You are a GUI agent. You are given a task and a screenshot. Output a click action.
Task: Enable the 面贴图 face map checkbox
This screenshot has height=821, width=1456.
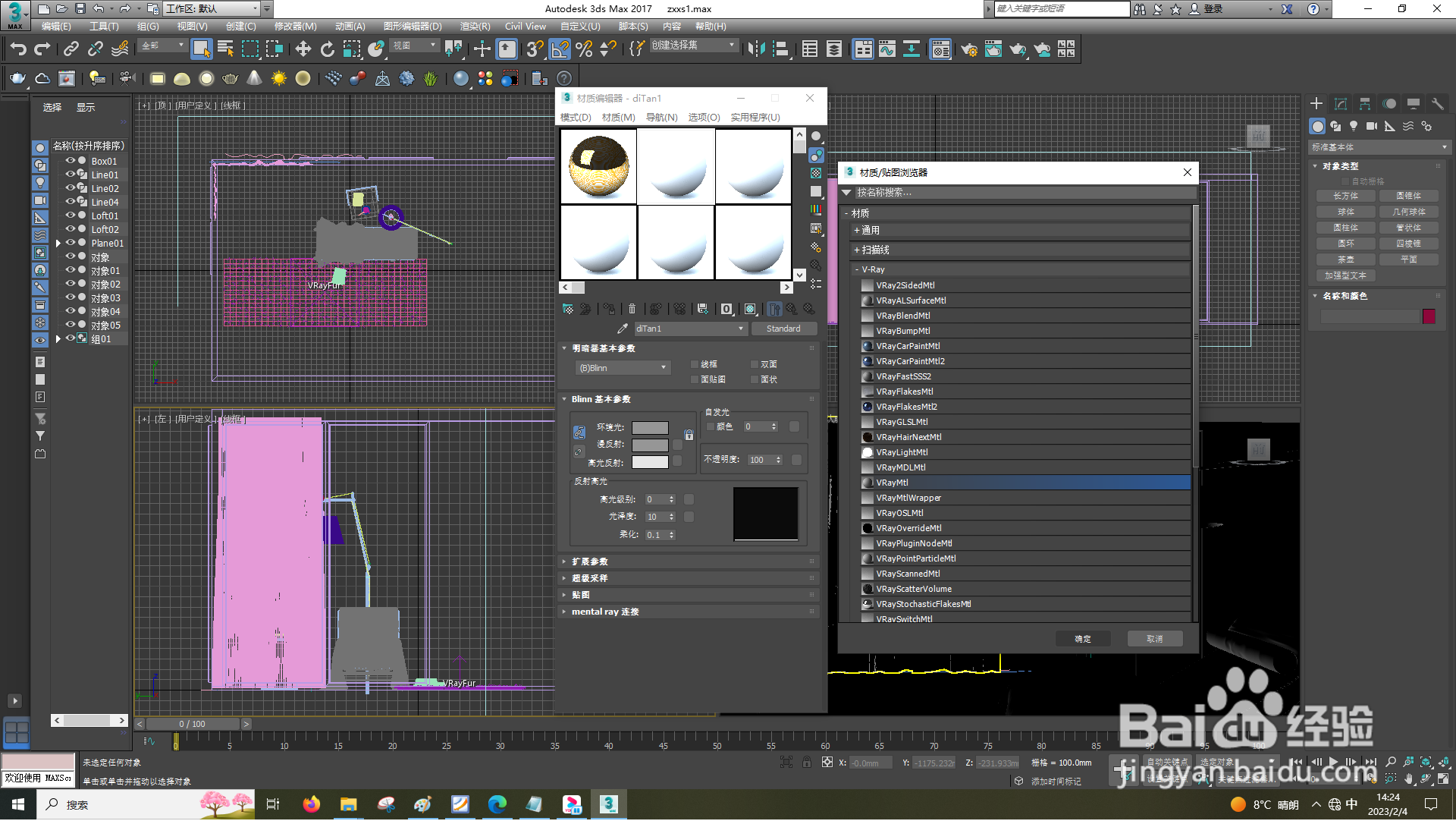pyautogui.click(x=694, y=379)
